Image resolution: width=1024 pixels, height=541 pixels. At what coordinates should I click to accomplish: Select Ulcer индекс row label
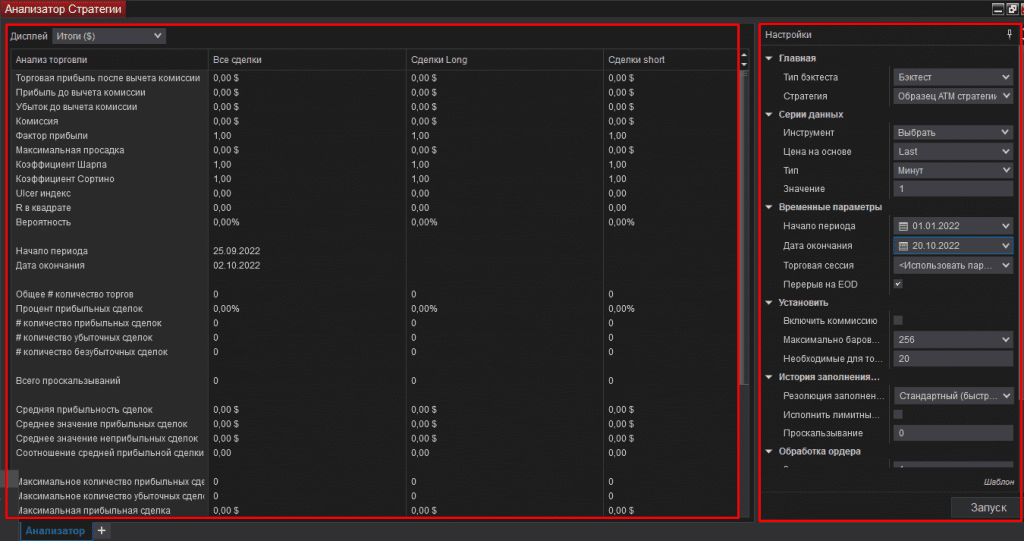point(43,193)
